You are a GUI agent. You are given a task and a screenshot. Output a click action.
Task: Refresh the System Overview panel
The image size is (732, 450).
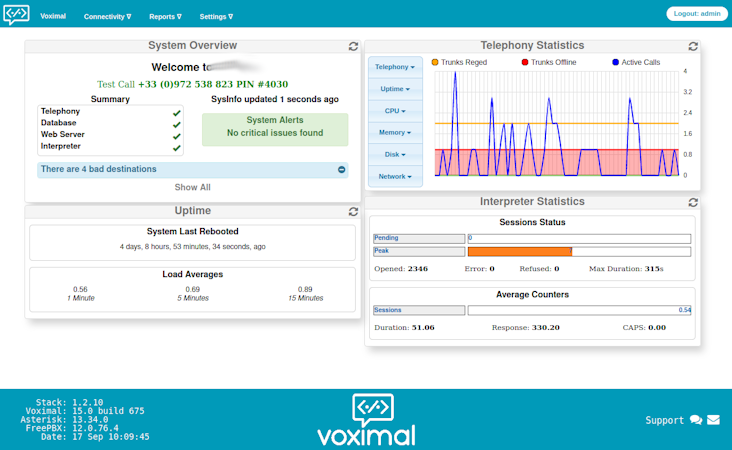click(x=353, y=46)
